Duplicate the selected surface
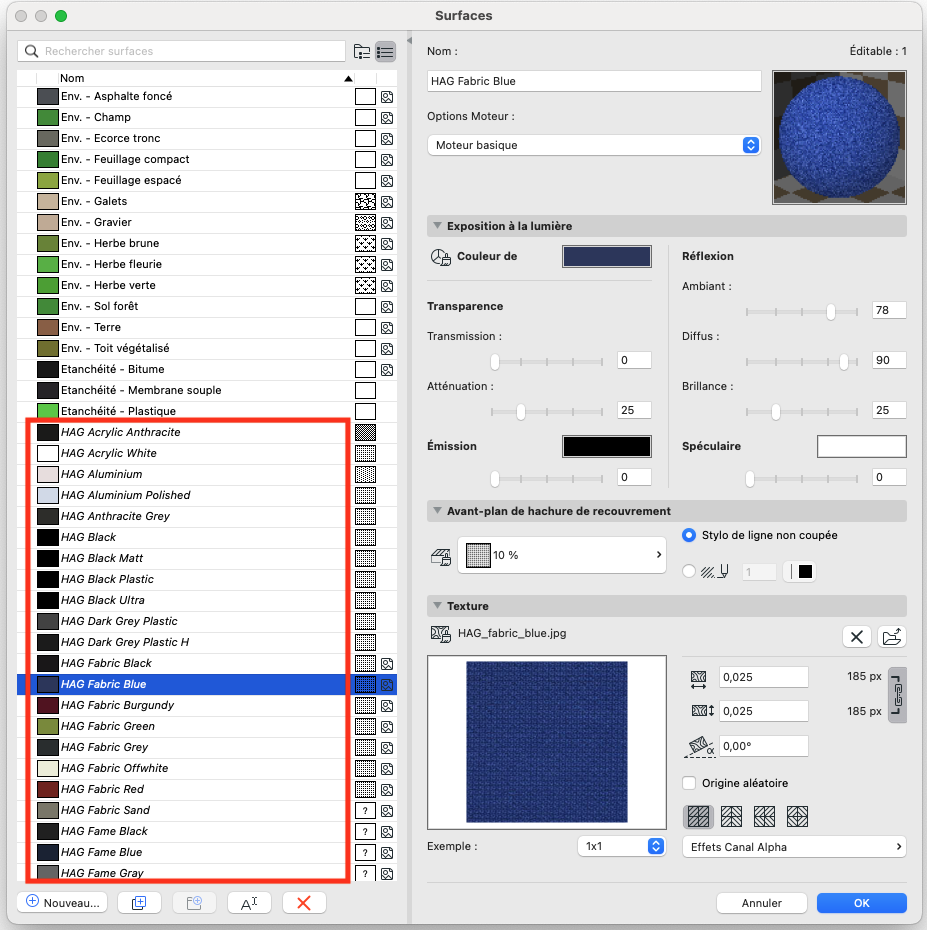Image resolution: width=927 pixels, height=930 pixels. 139,903
